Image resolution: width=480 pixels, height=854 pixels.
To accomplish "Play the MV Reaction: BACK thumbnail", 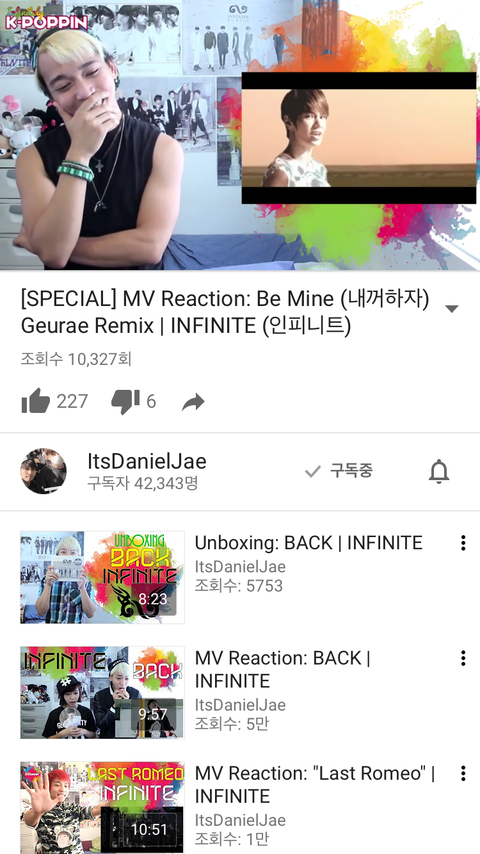I will (x=102, y=693).
